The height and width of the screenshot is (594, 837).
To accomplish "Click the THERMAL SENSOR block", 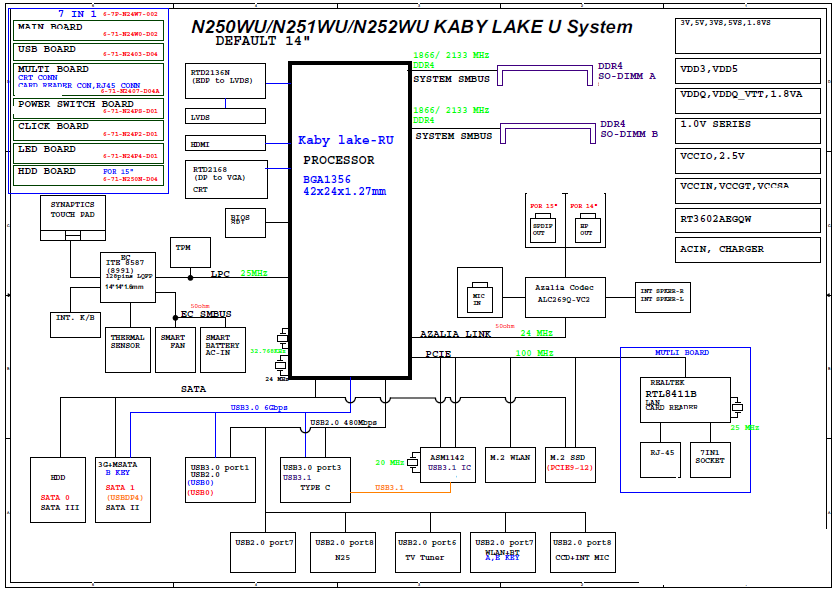I will (128, 350).
